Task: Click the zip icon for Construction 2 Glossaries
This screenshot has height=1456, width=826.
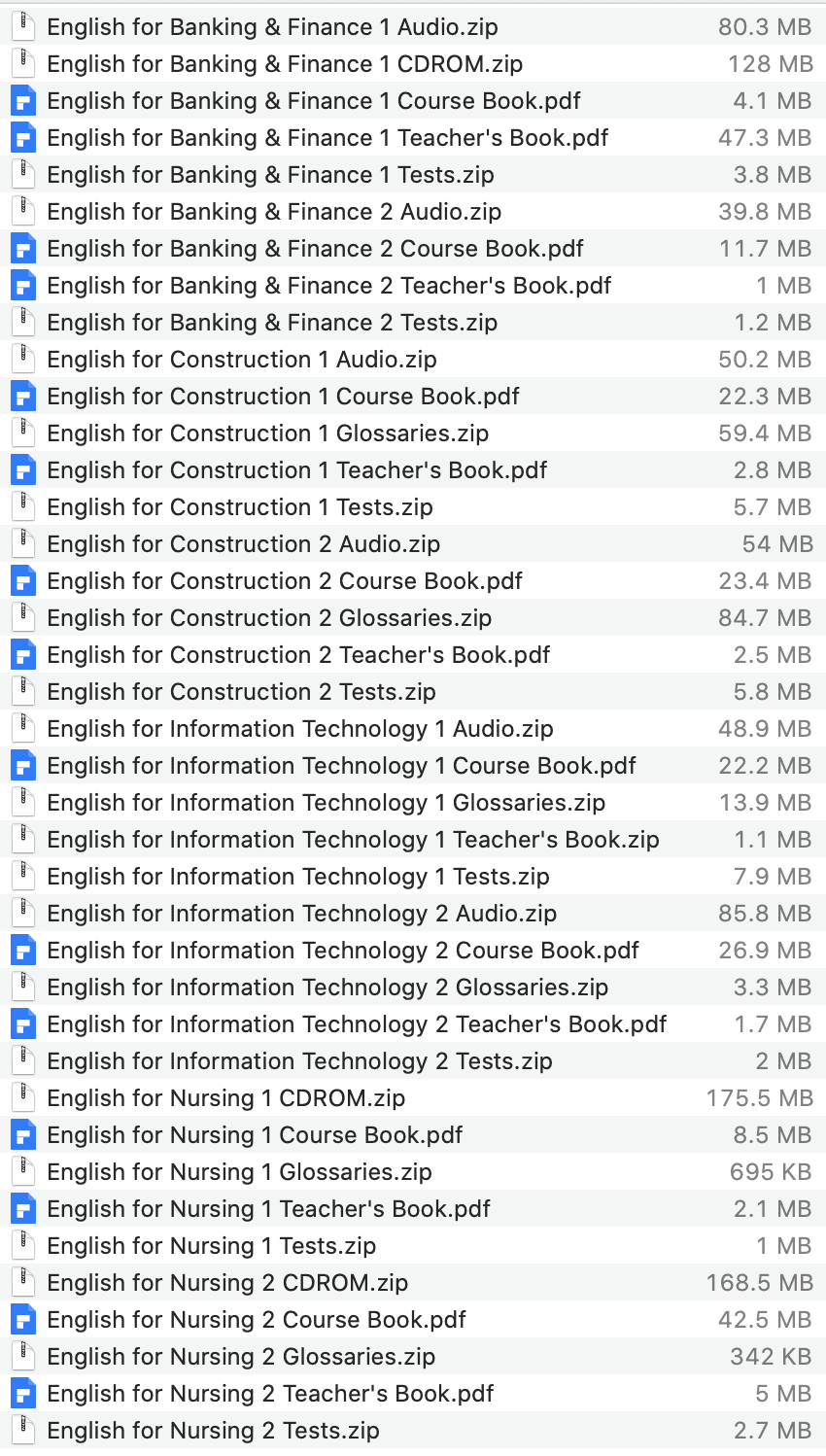Action: point(23,617)
